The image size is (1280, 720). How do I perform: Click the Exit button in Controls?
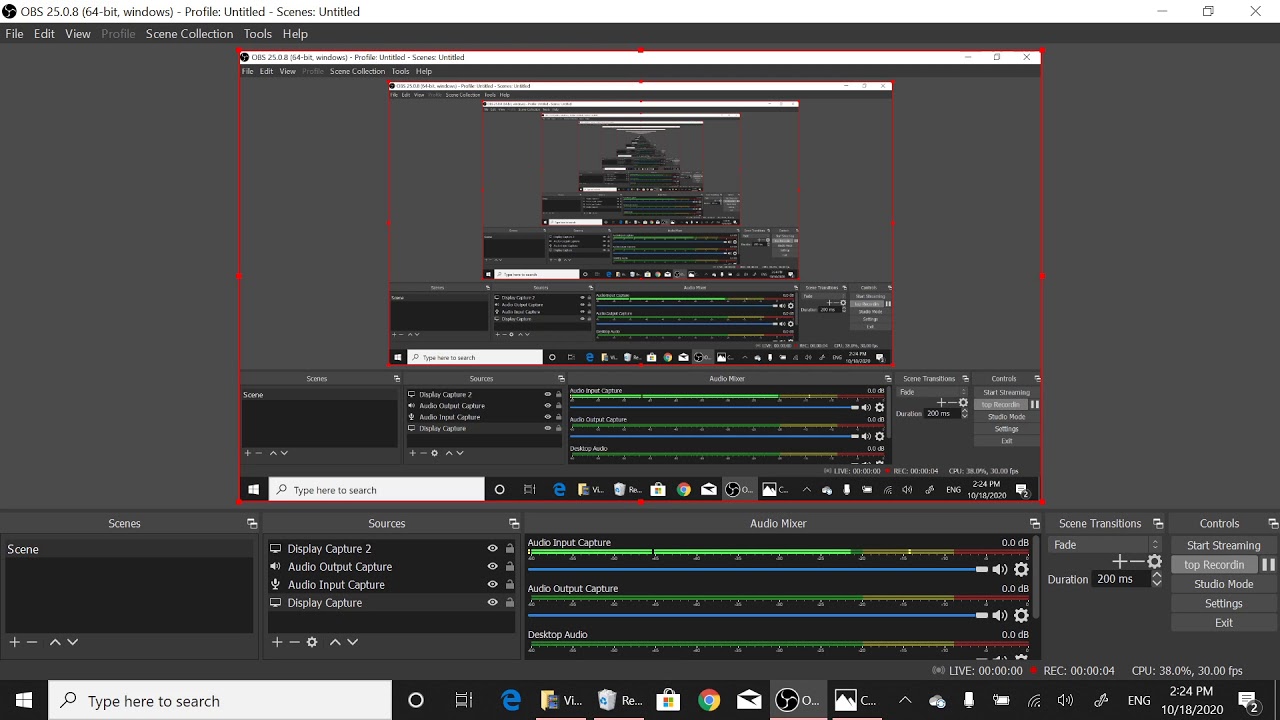tap(1223, 623)
